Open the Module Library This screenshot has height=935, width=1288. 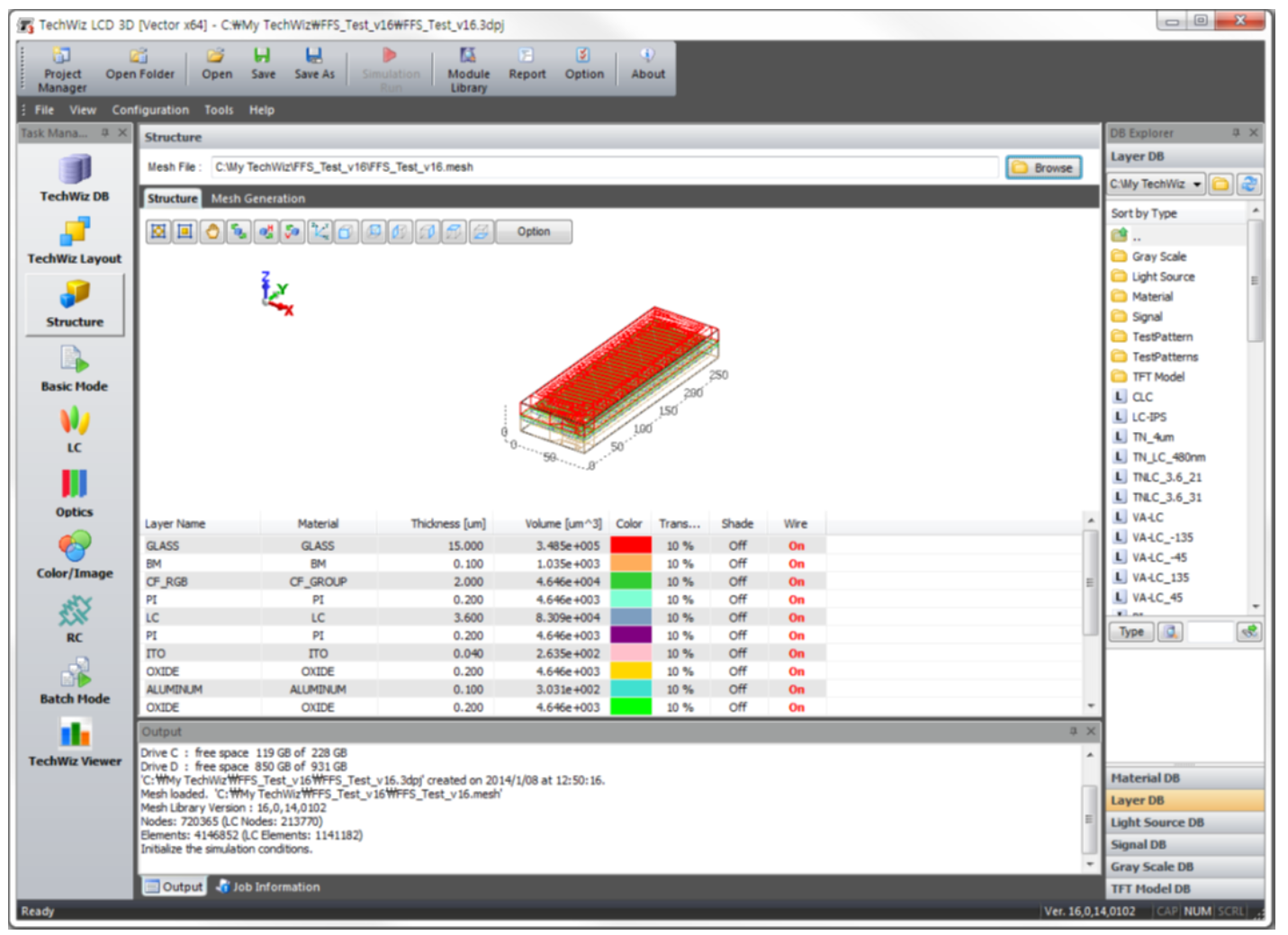(x=468, y=69)
